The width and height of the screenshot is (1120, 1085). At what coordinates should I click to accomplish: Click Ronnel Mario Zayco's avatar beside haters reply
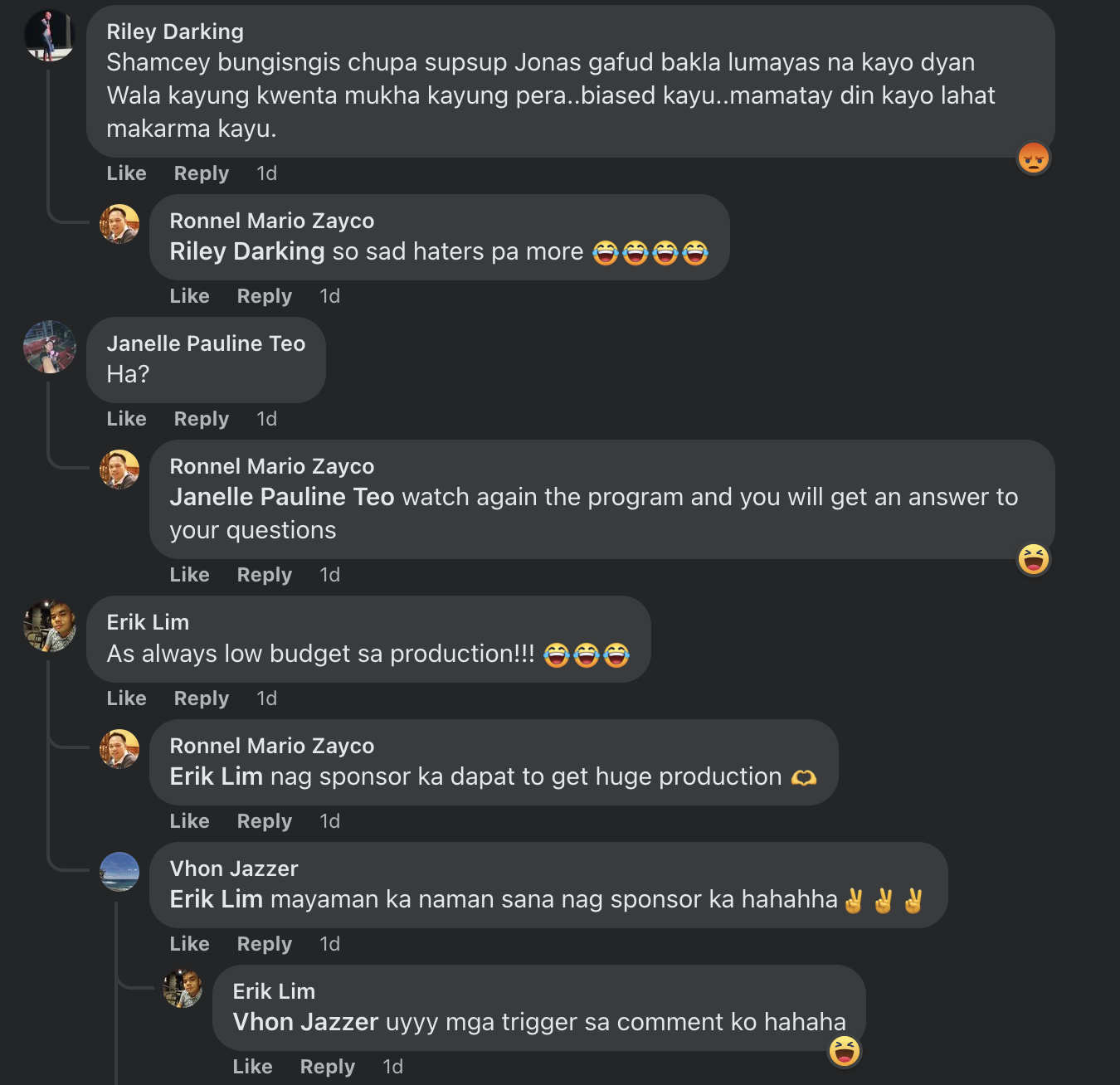click(x=119, y=224)
